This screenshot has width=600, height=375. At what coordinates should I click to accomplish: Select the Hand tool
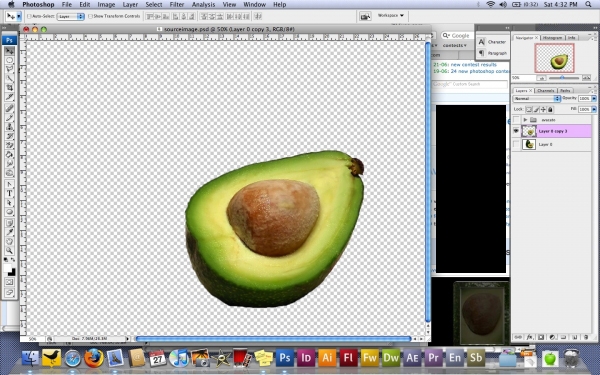10,241
